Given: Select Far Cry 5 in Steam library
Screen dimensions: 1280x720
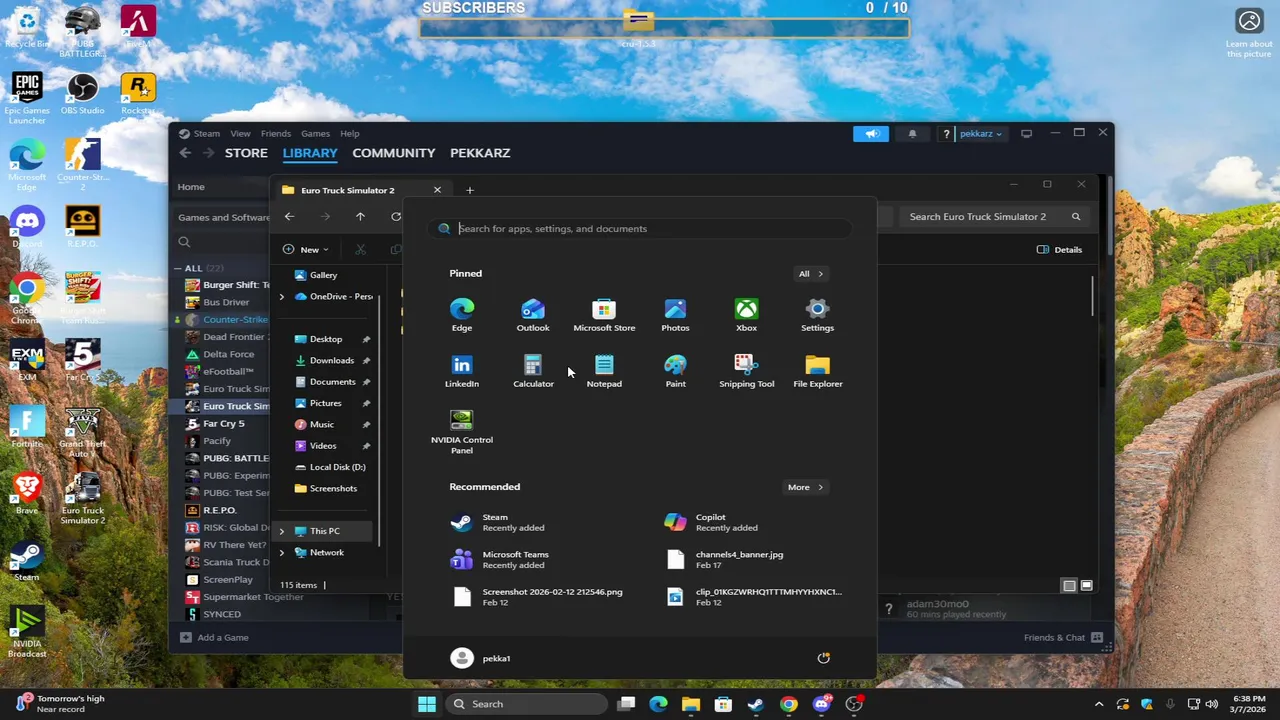Looking at the screenshot, I should 223,424.
